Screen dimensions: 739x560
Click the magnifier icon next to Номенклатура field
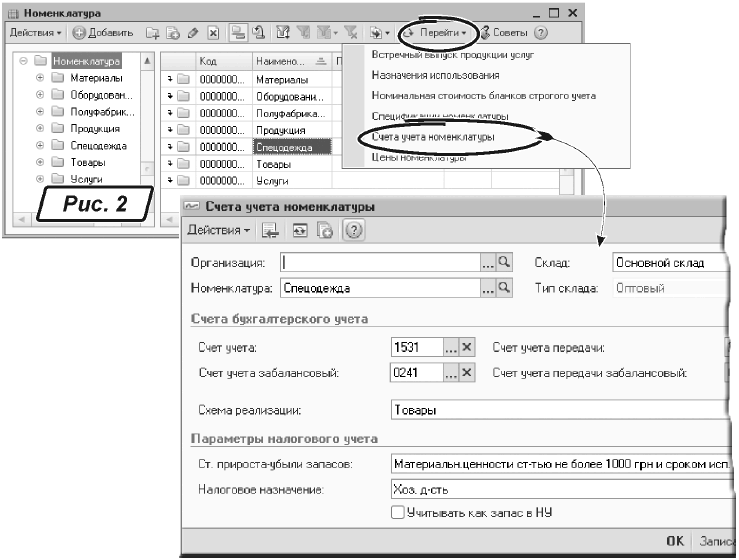504,289
